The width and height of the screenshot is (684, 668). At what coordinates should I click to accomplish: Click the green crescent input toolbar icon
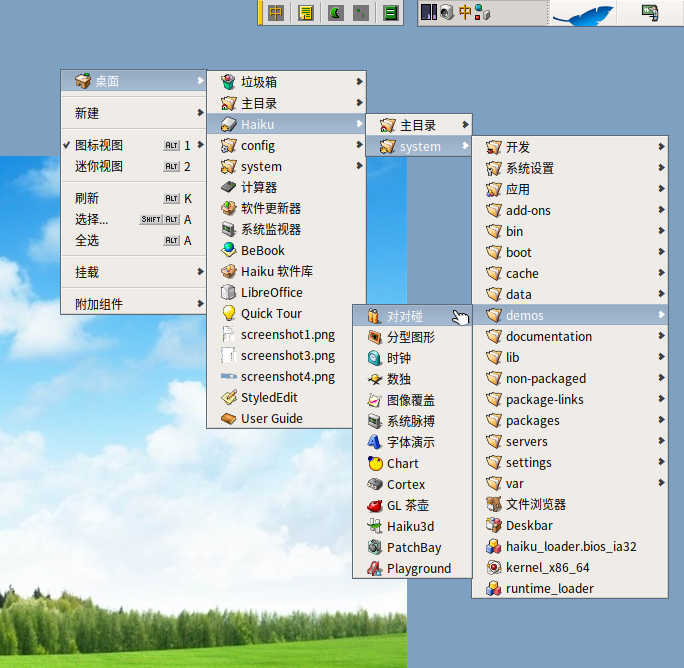click(x=335, y=13)
